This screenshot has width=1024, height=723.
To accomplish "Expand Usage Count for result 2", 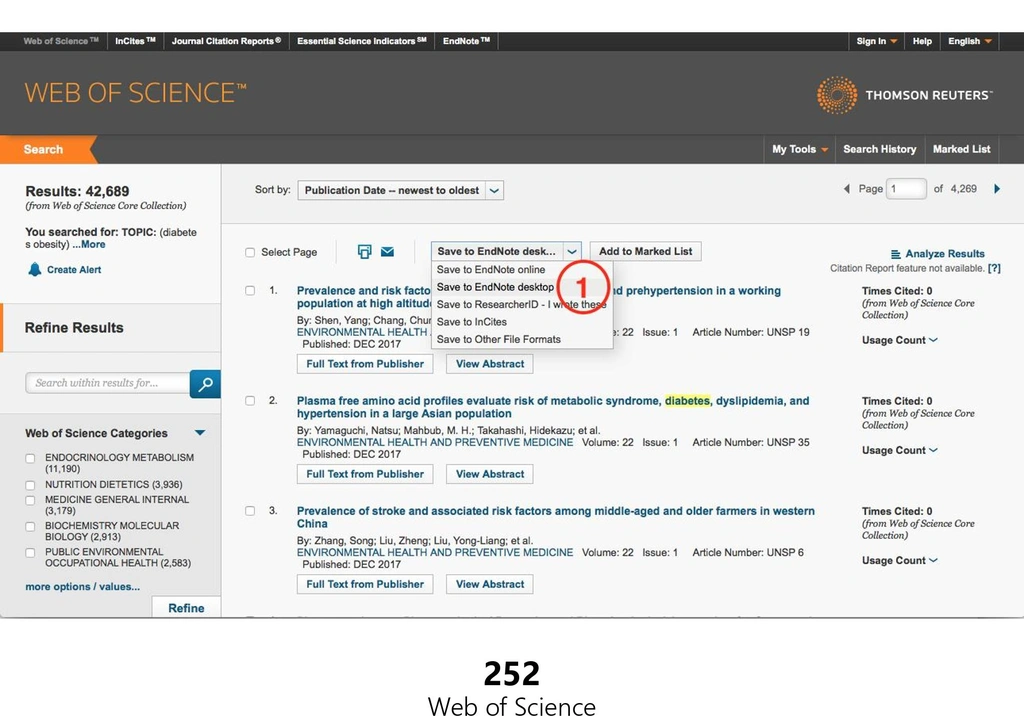I will [899, 450].
